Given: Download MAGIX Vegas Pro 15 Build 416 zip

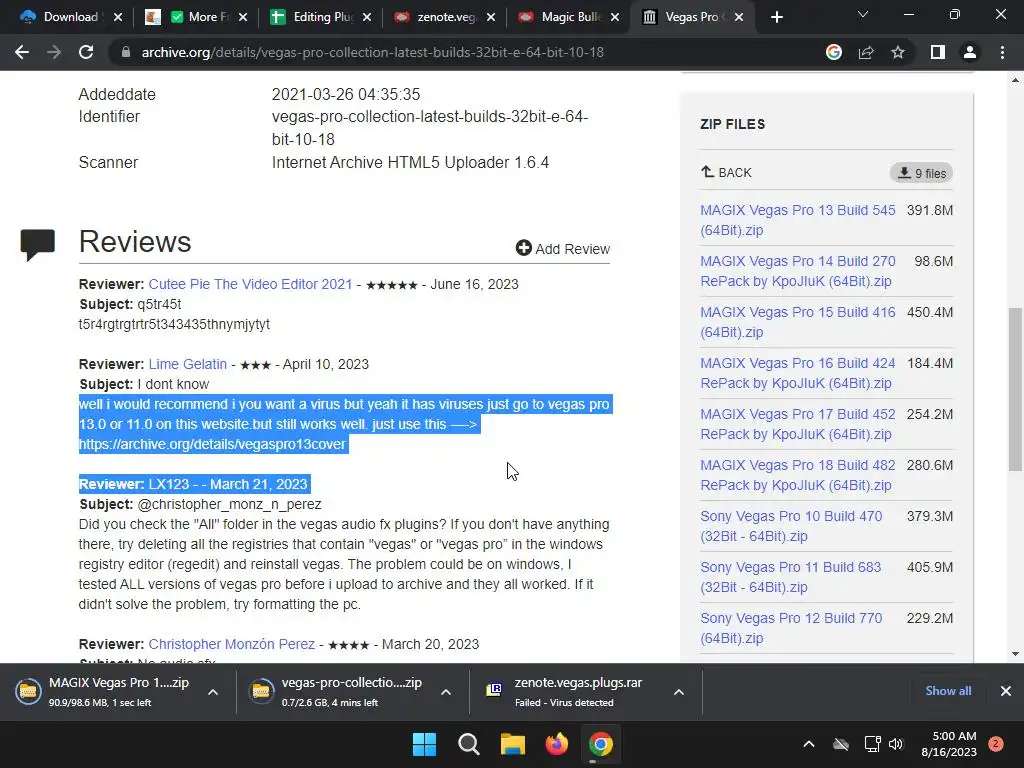Looking at the screenshot, I should pyautogui.click(x=797, y=322).
